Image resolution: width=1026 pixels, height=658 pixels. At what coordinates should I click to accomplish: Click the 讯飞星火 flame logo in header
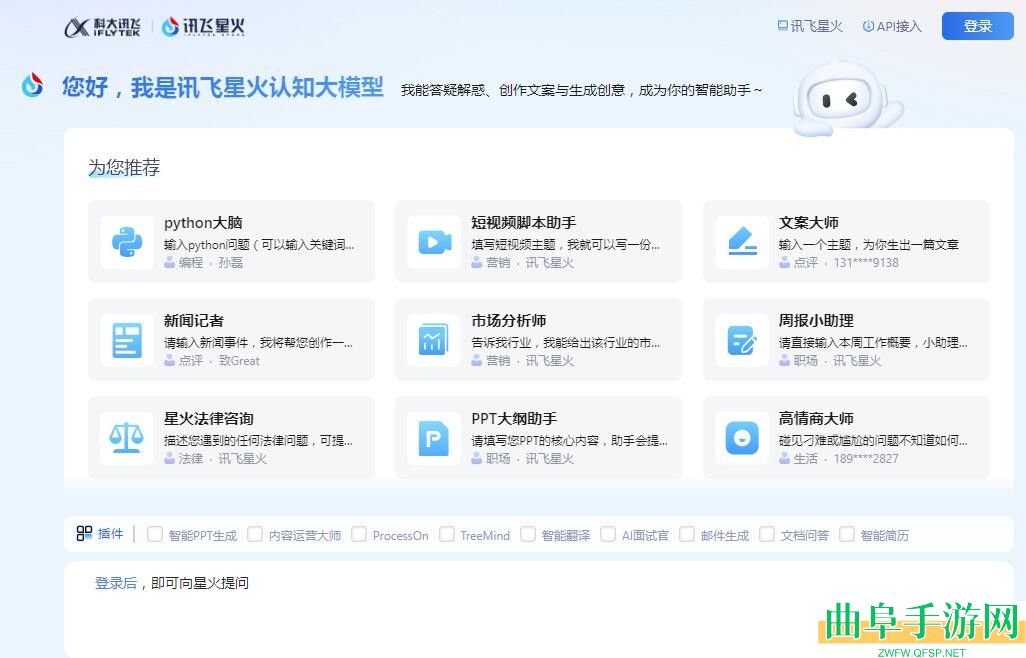click(203, 27)
